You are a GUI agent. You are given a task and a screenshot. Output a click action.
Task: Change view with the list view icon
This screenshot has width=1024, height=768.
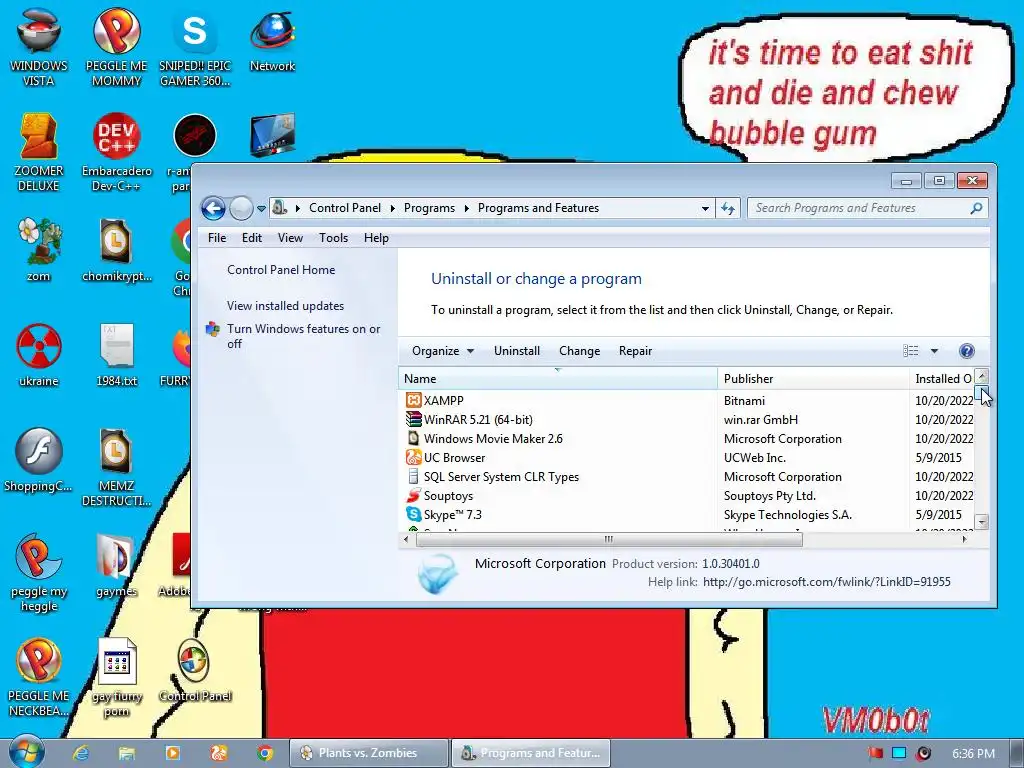[911, 351]
